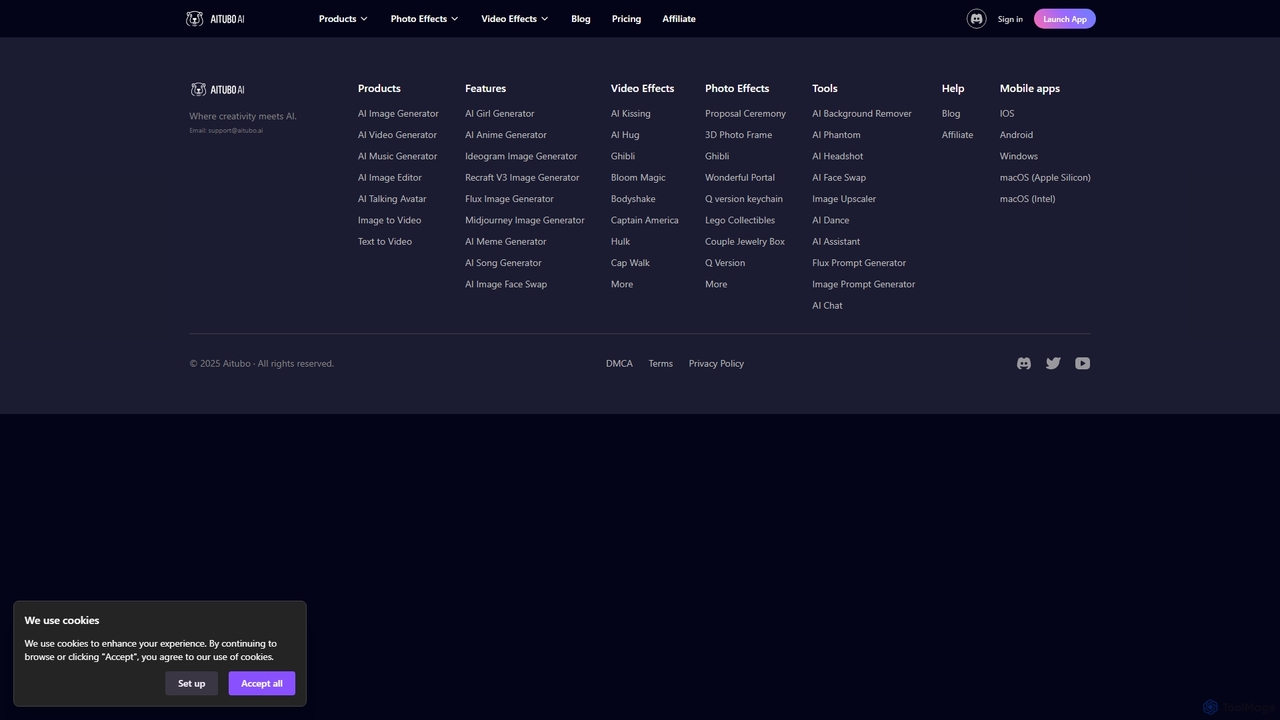Open 3D Photo Frame effect
The image size is (1280, 720).
pyautogui.click(x=738, y=135)
